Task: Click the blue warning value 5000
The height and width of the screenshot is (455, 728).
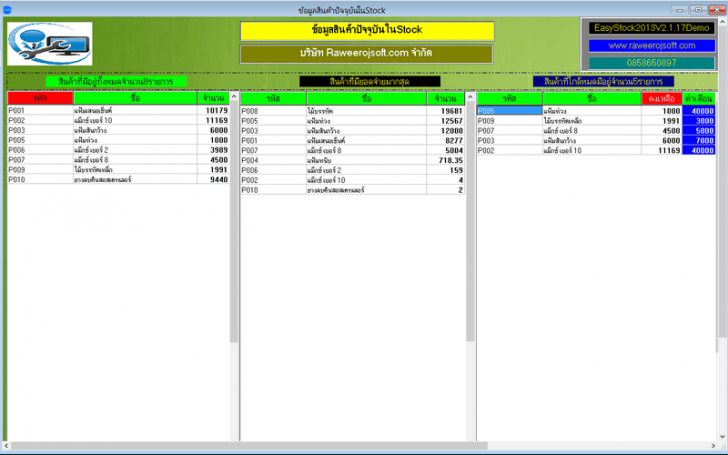Action: tap(699, 131)
